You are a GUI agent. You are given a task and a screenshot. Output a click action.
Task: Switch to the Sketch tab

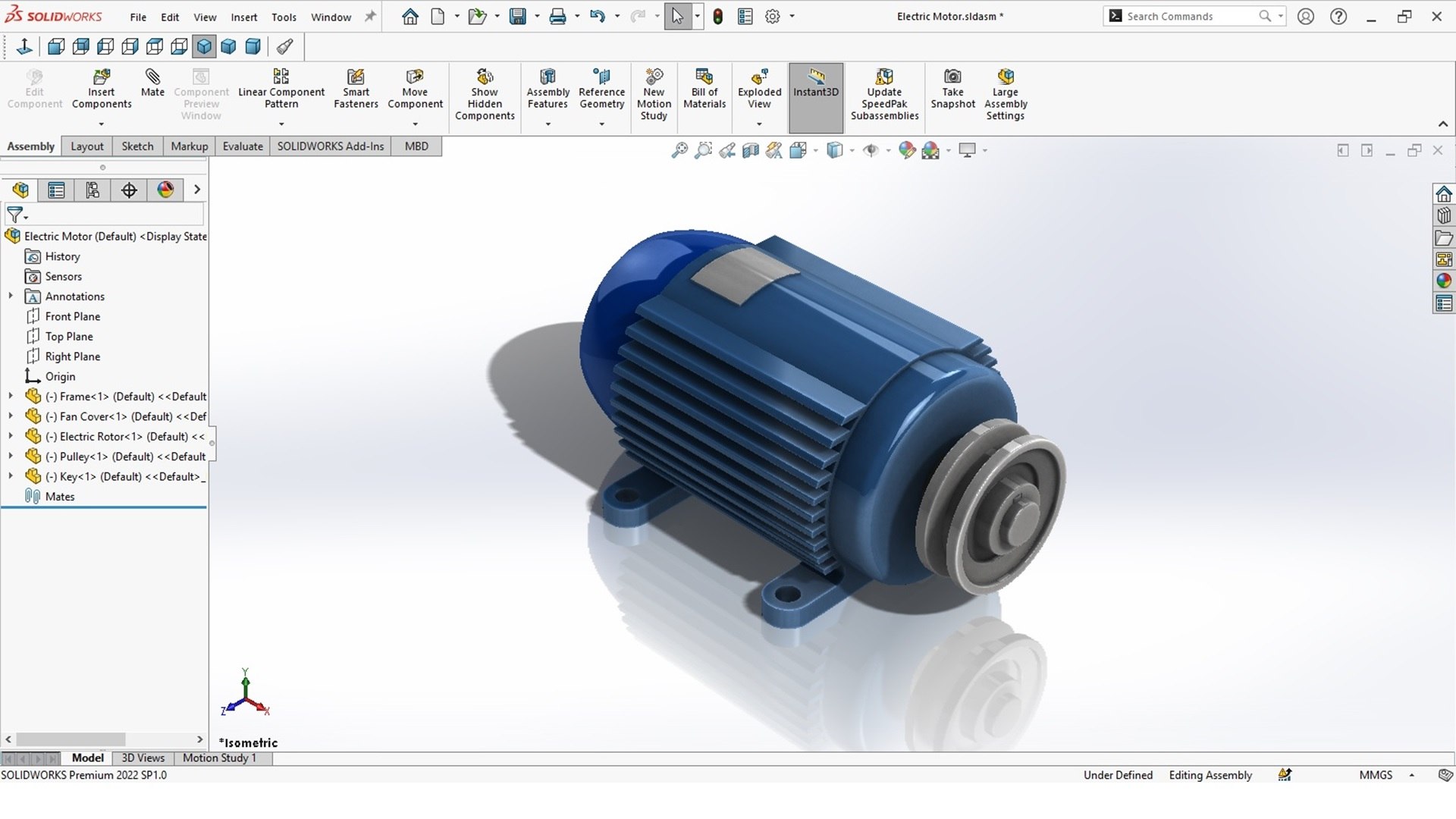point(137,146)
